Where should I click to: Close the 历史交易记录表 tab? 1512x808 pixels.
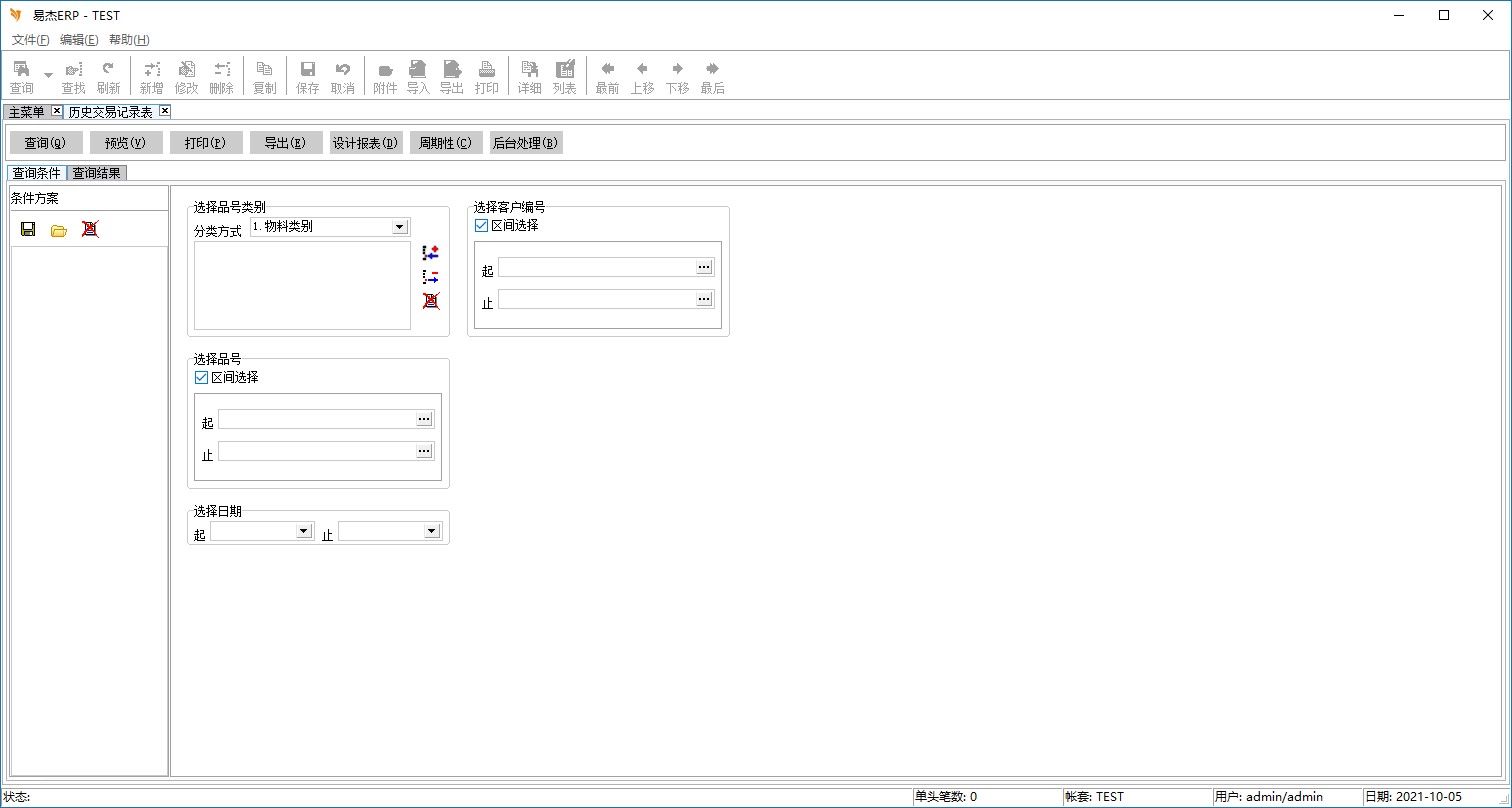[165, 111]
